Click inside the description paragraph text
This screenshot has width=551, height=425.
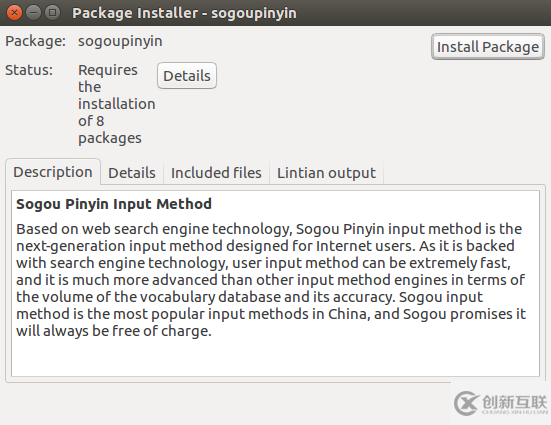271,280
